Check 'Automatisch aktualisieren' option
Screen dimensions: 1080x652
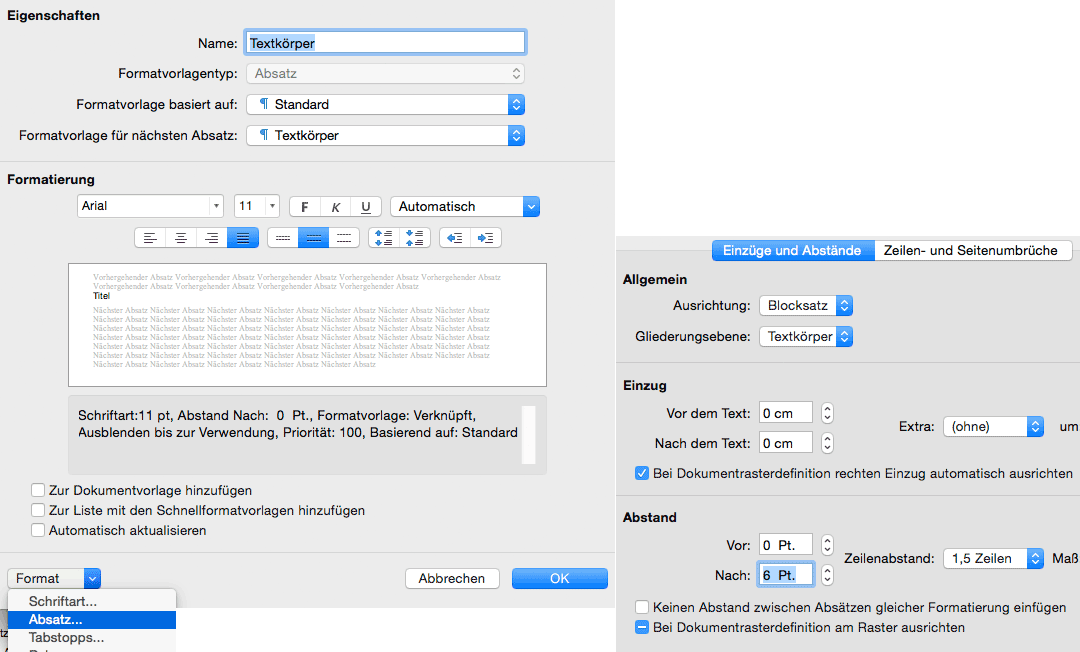click(38, 531)
